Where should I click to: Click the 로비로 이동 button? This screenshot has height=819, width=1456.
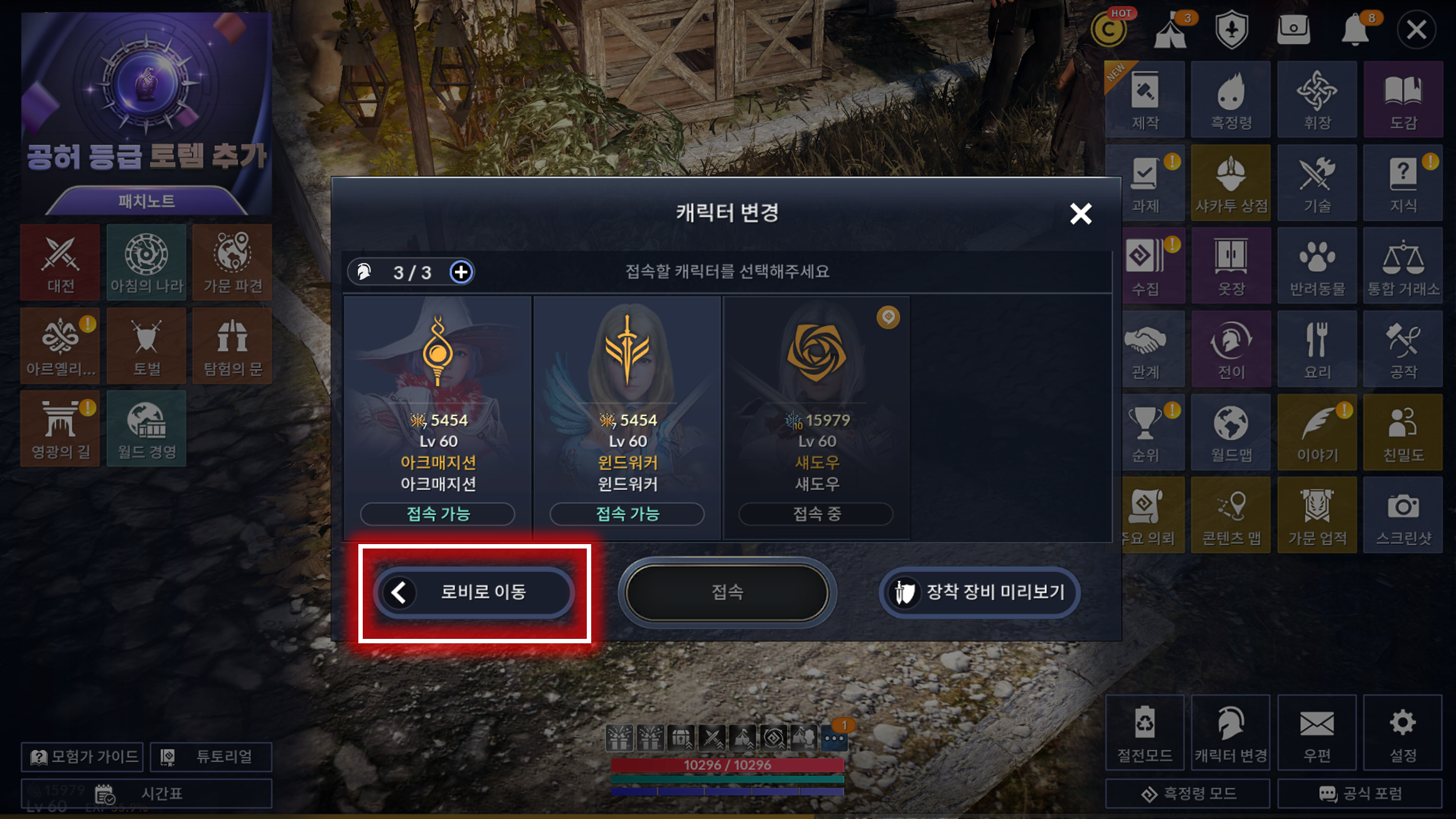click(474, 592)
